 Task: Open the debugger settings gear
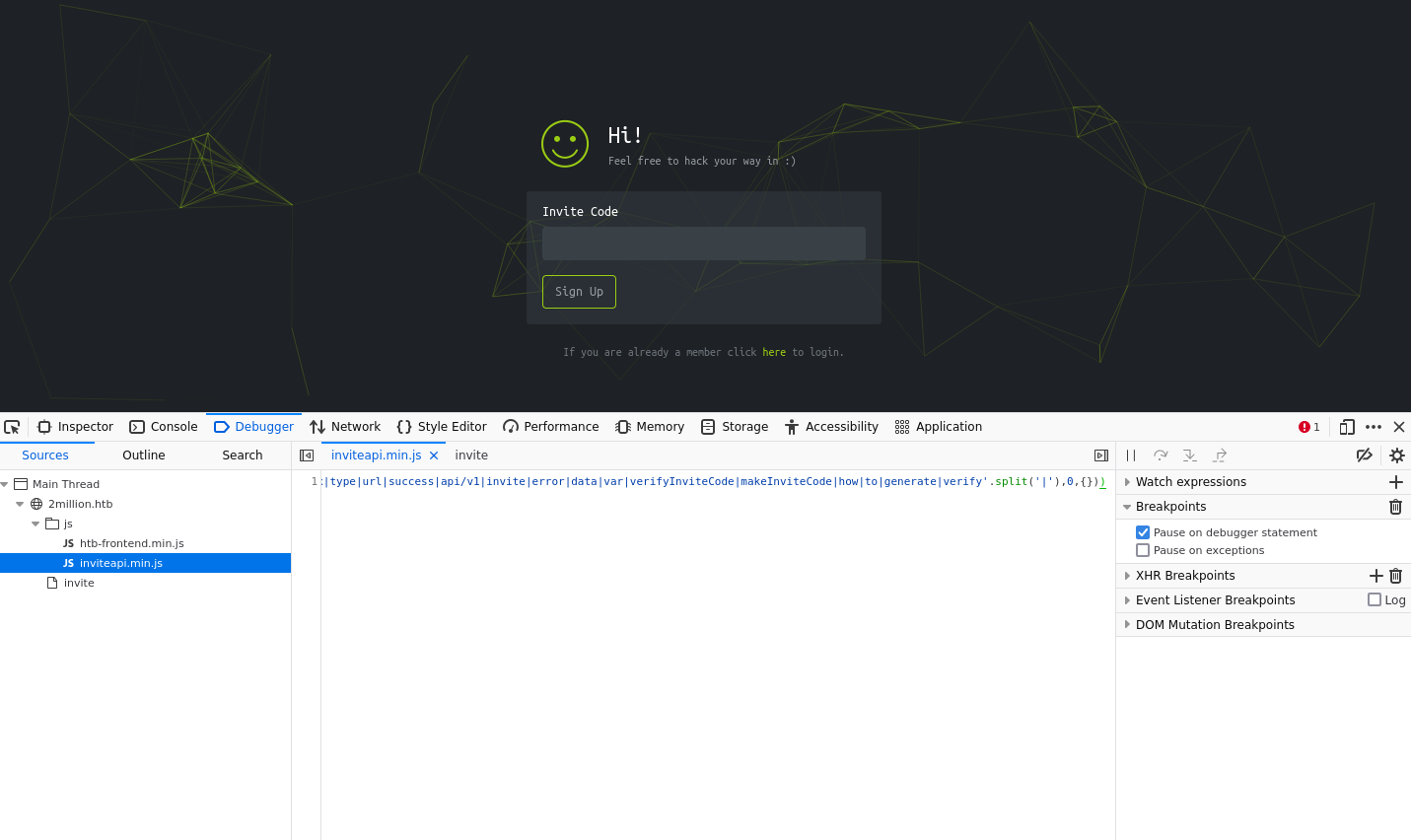coord(1396,455)
